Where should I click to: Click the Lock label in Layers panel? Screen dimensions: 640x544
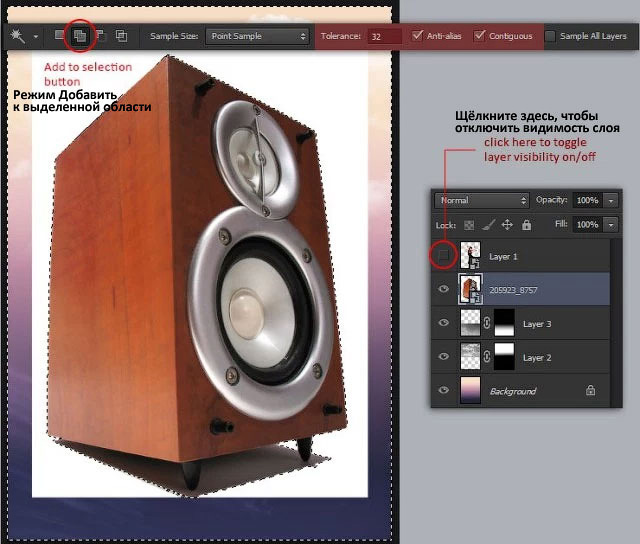[446, 225]
